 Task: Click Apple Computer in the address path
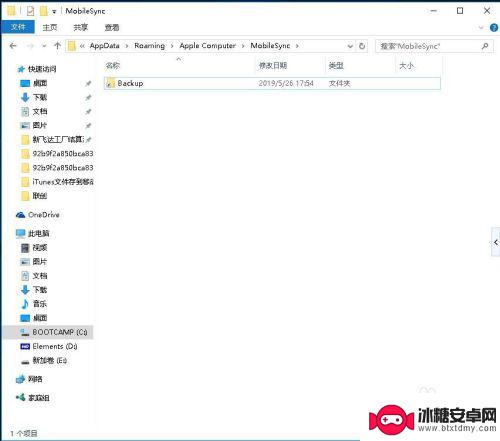[x=207, y=46]
